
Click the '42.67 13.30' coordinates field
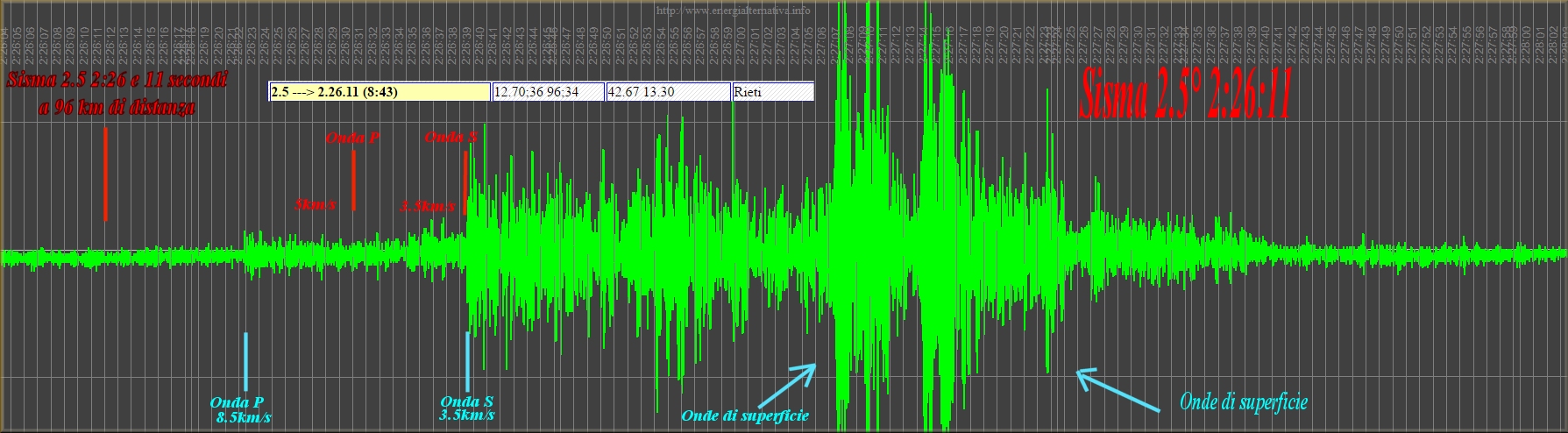tap(668, 92)
